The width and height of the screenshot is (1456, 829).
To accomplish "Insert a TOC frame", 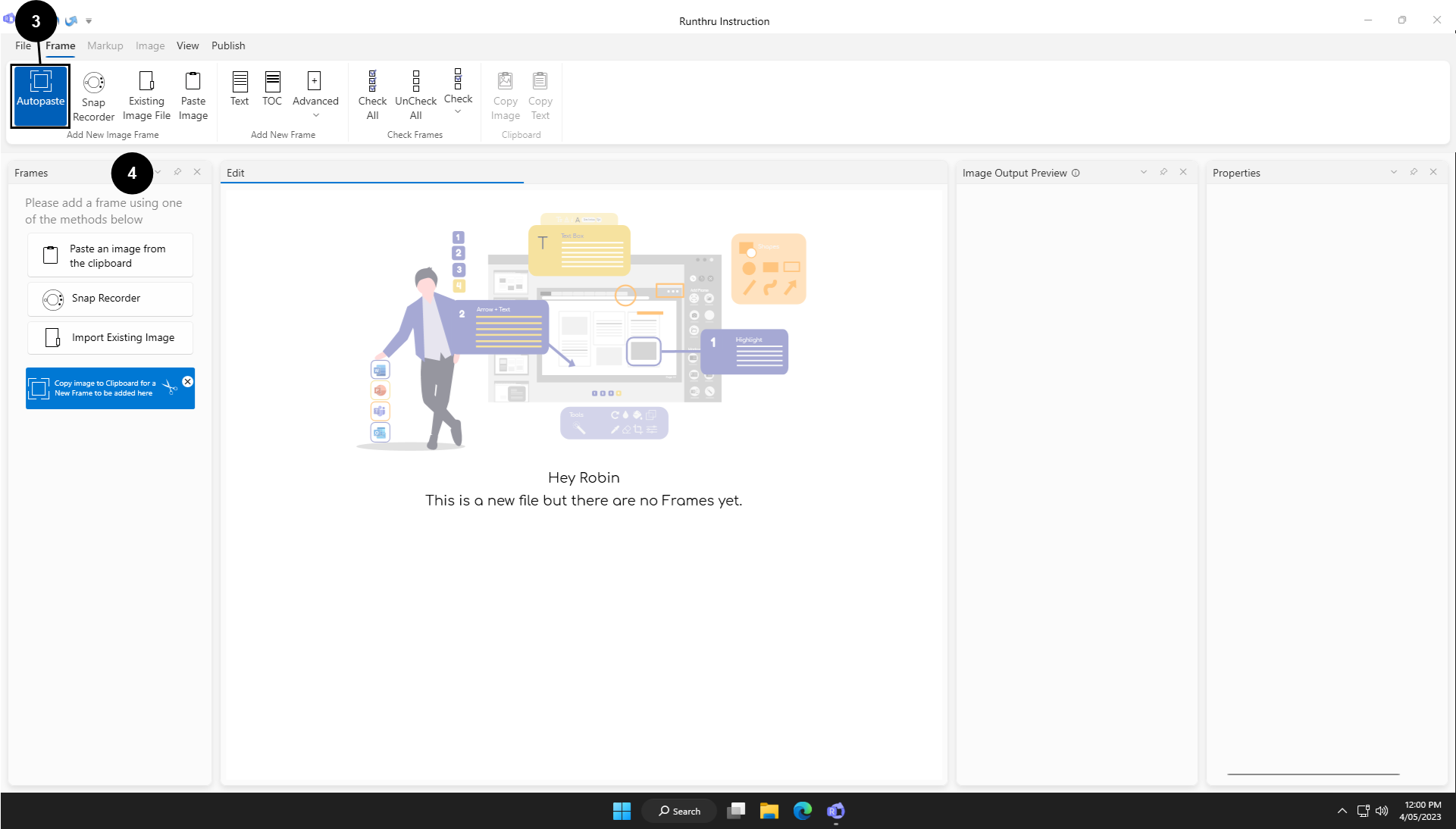I will coord(272,89).
